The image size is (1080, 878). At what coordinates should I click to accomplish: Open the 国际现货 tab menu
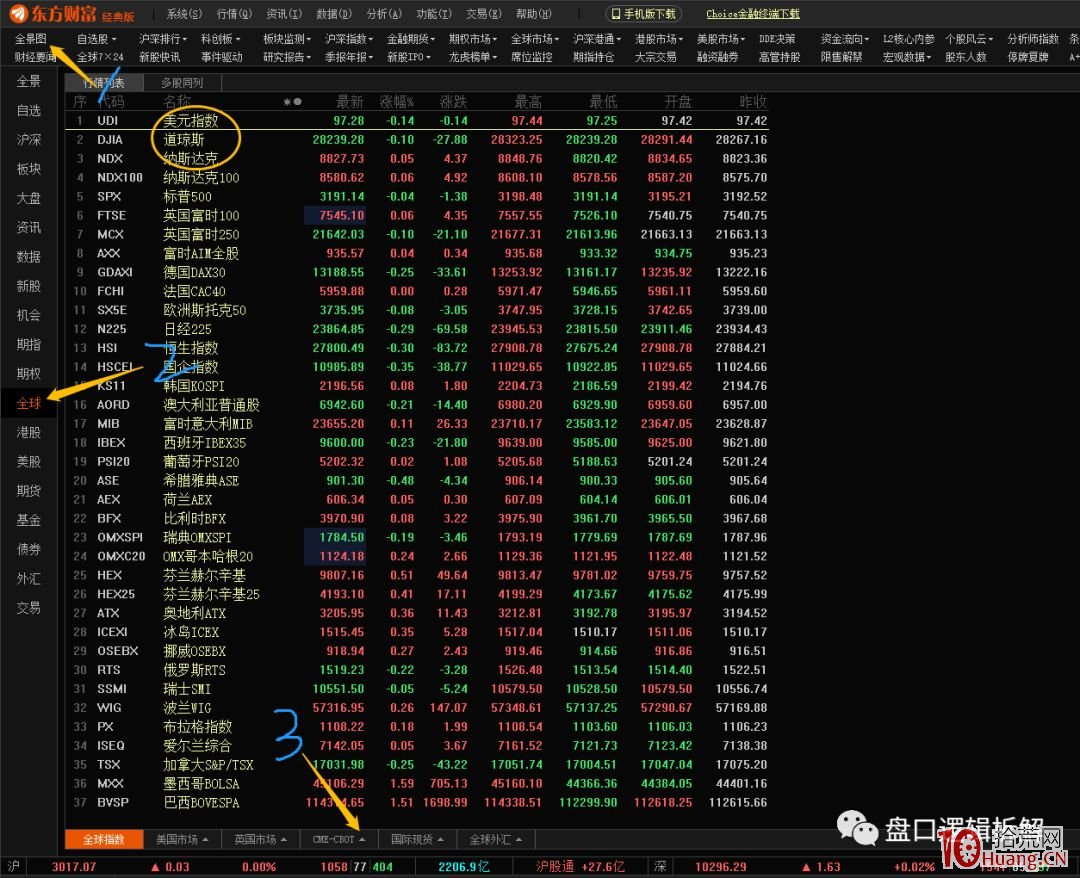[417, 839]
